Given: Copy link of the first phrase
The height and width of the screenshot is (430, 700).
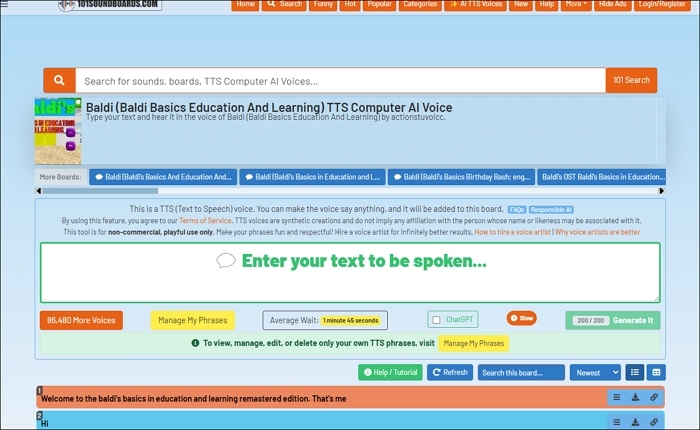Looking at the screenshot, I should (x=654, y=397).
